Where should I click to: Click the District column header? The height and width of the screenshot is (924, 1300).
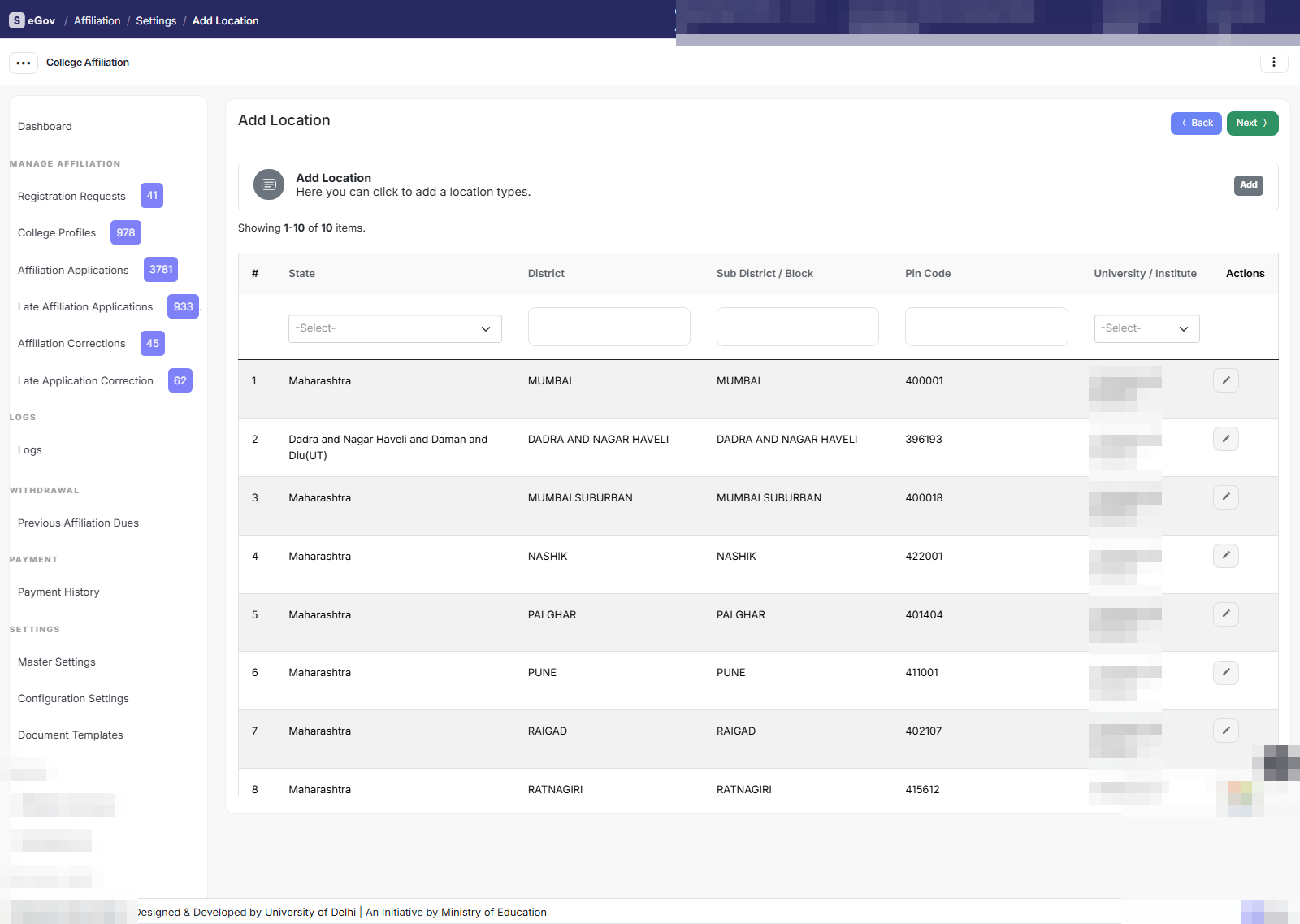pos(546,274)
